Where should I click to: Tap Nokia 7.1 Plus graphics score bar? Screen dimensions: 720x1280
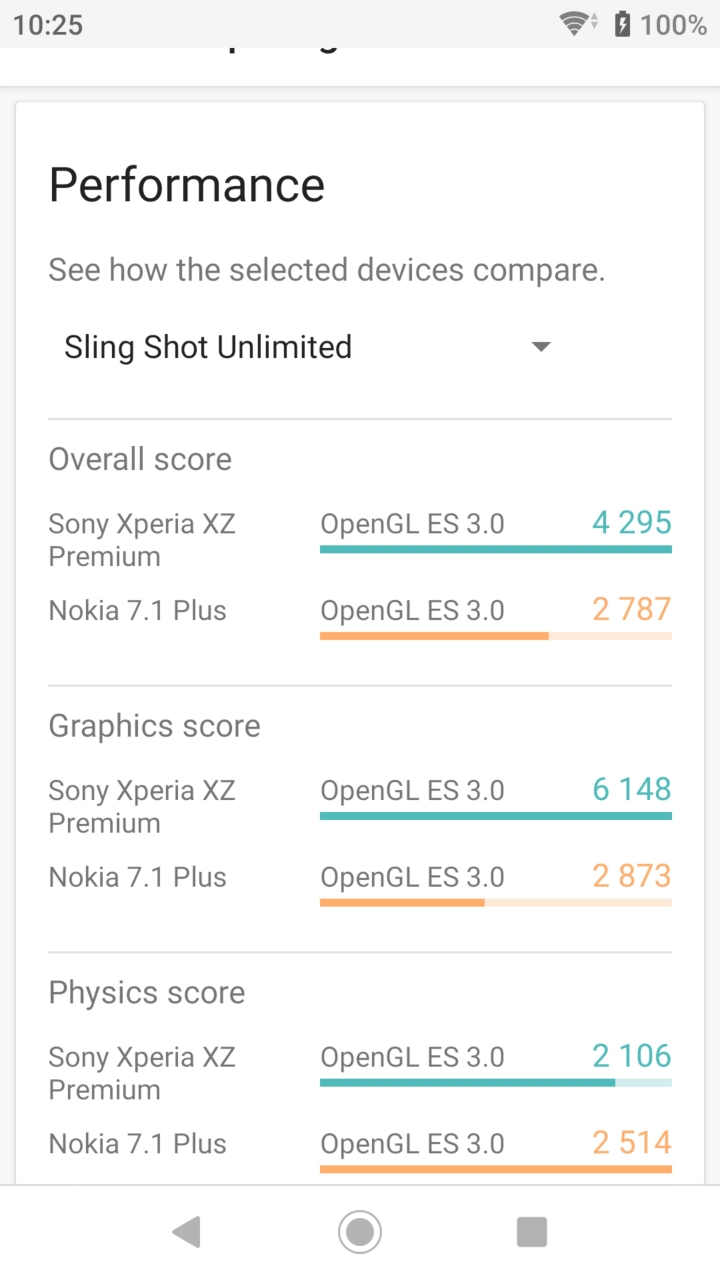click(x=496, y=903)
